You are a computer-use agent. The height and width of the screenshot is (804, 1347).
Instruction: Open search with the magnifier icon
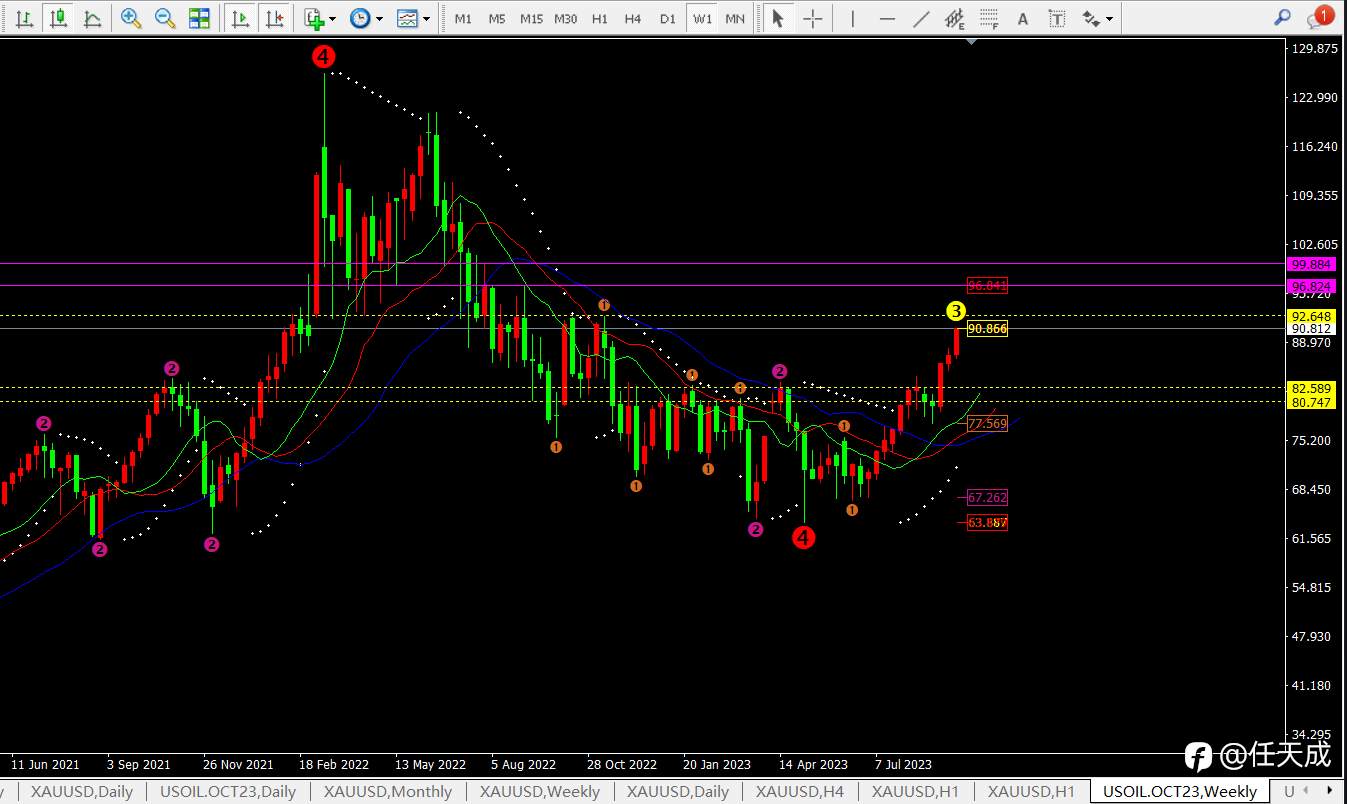[x=1283, y=17]
